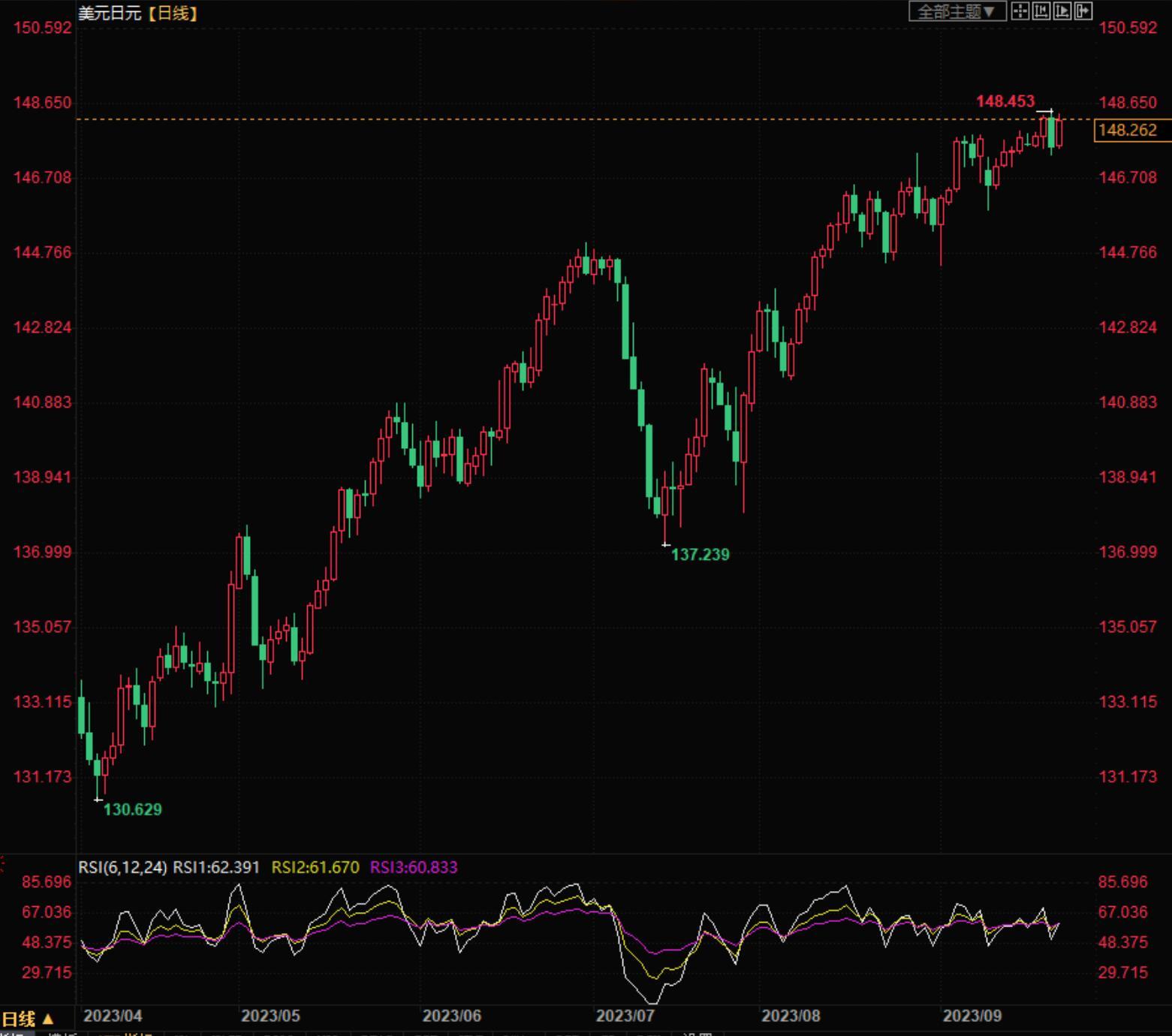Image resolution: width=1172 pixels, height=1036 pixels.
Task: Click the RSI2:61.670 value label
Action: point(315,867)
